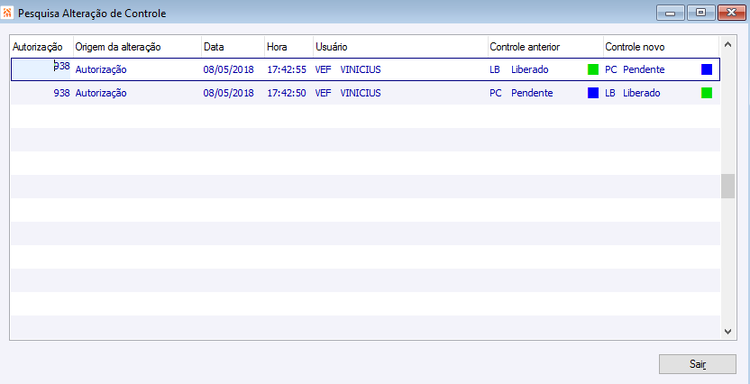Maximize the Pesquisa Alteração de Controle window
The image size is (750, 384).
click(x=701, y=13)
